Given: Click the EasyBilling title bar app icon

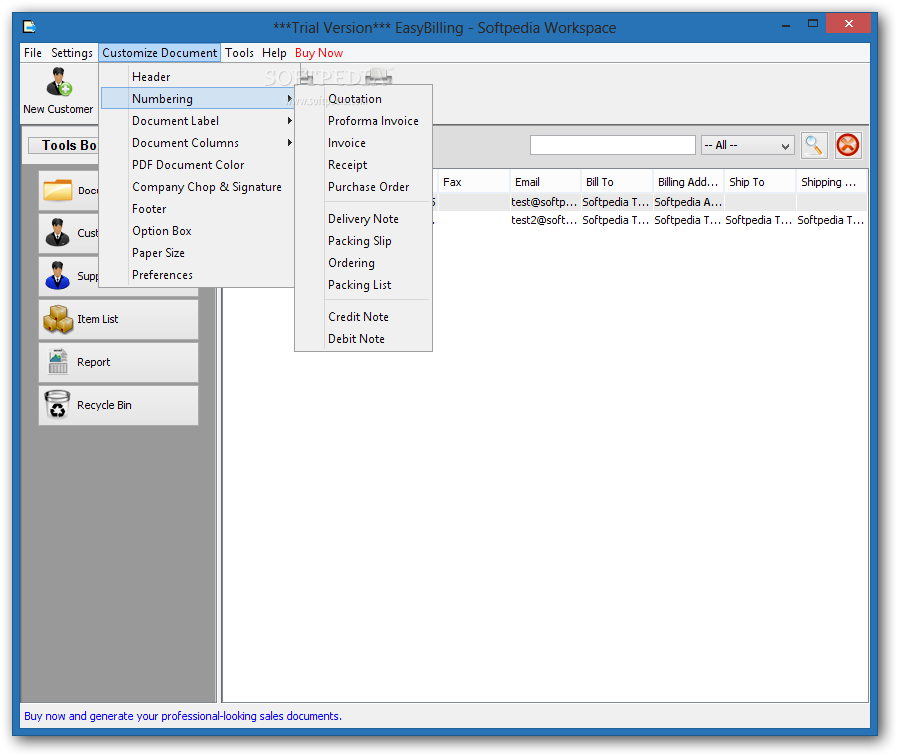Looking at the screenshot, I should coord(29,26).
